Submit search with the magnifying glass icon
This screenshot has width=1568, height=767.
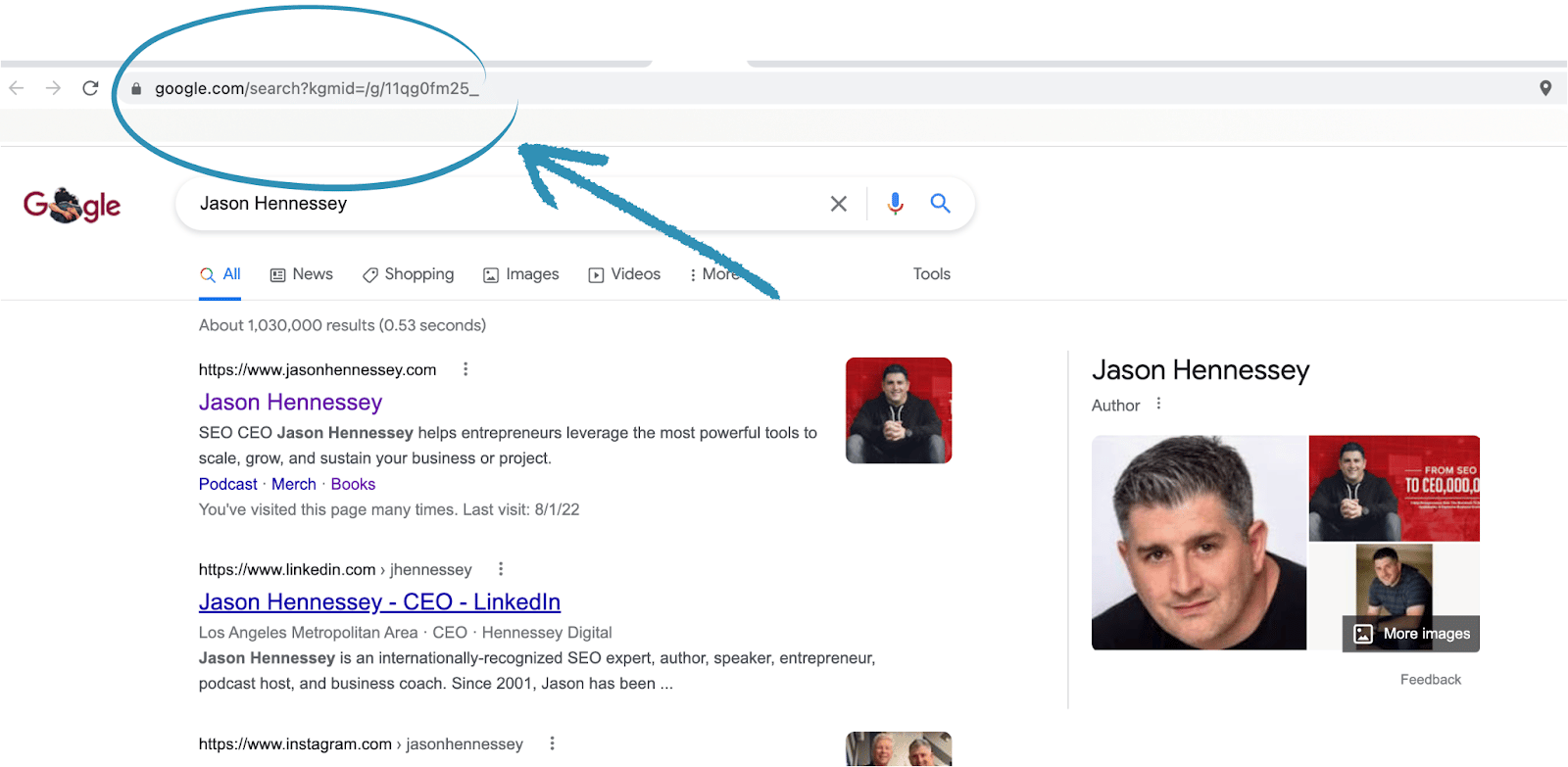pos(941,203)
